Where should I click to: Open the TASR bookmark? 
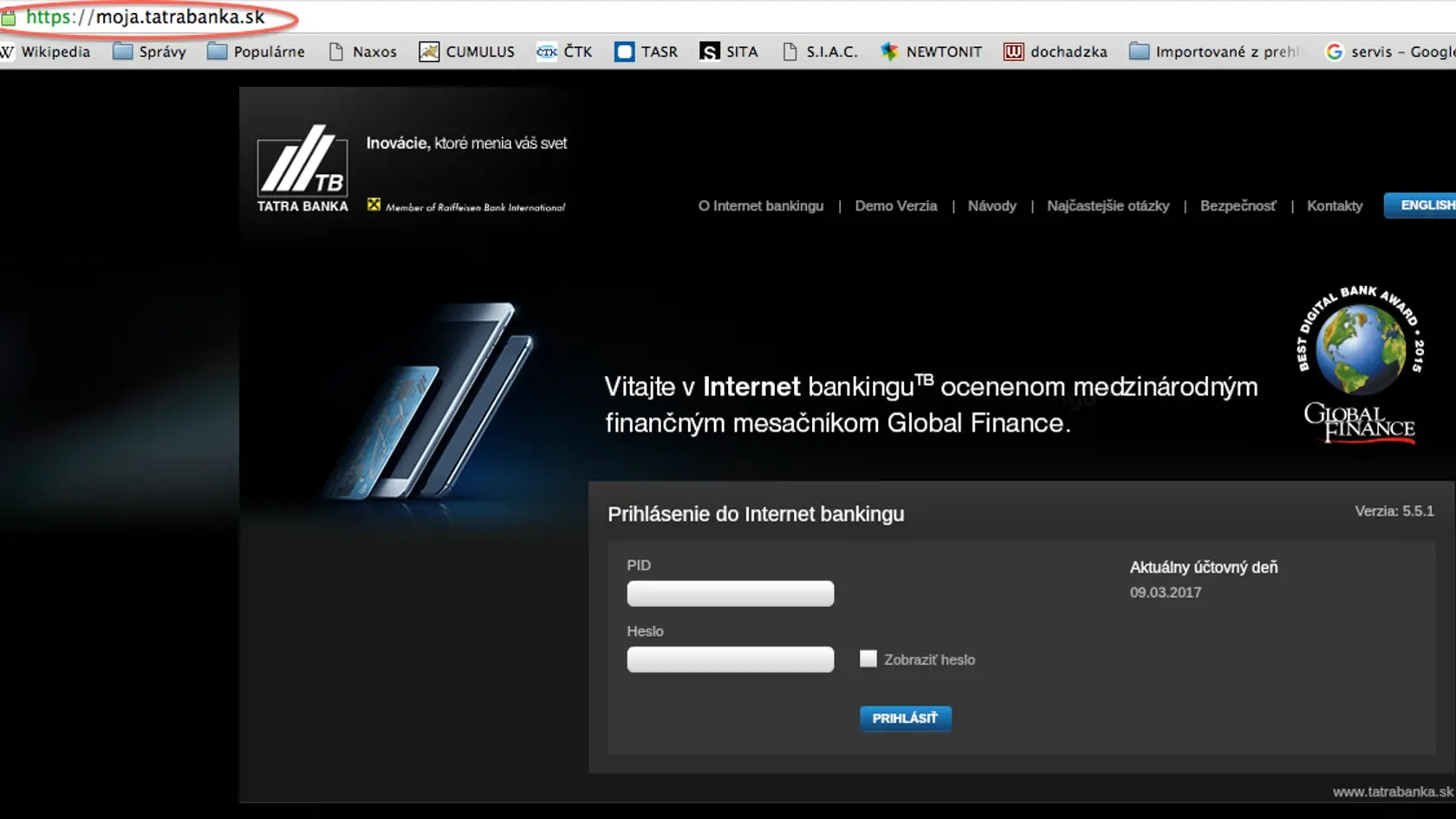coord(647,52)
